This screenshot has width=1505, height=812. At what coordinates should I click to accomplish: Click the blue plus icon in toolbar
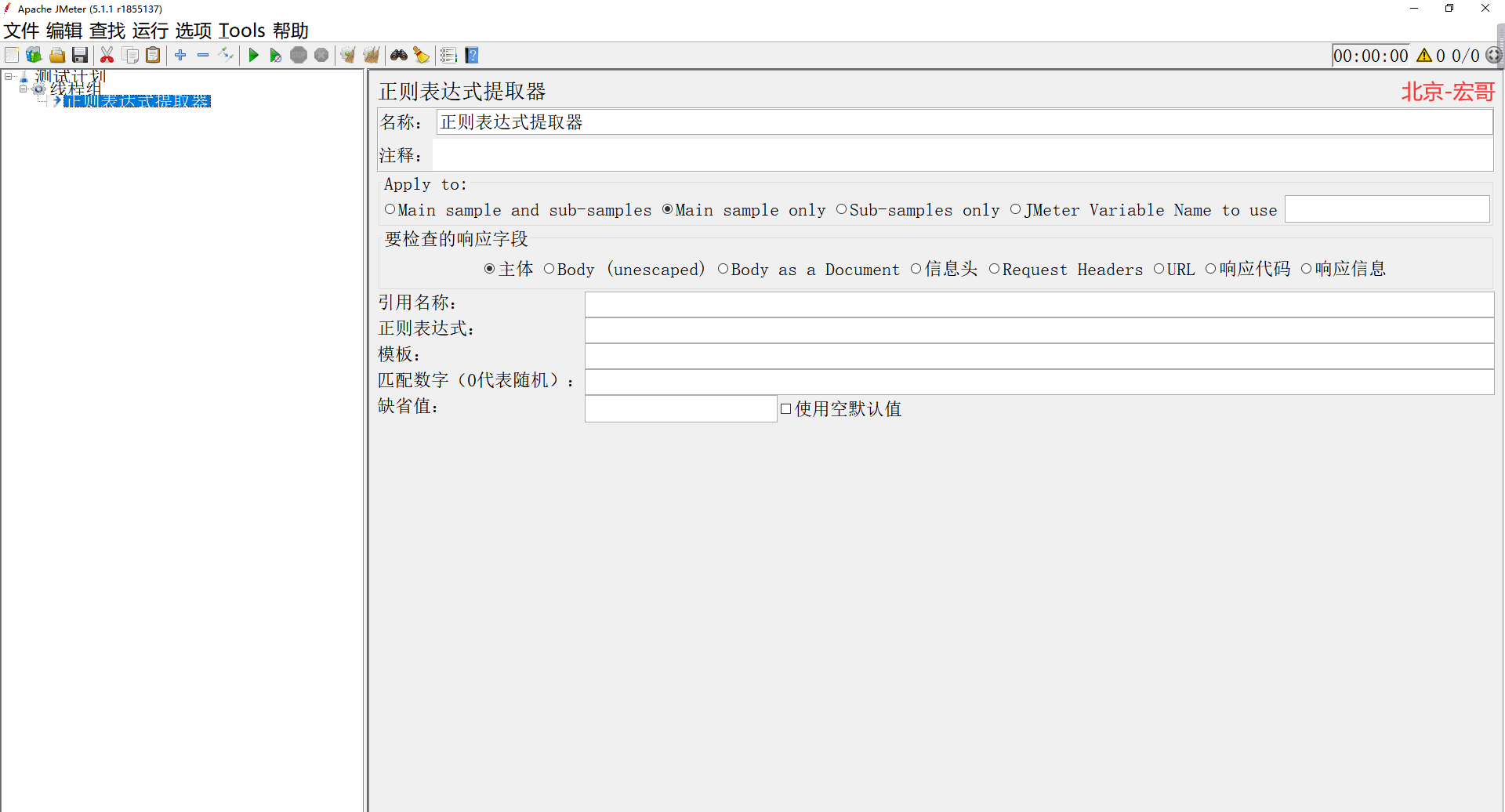click(180, 55)
